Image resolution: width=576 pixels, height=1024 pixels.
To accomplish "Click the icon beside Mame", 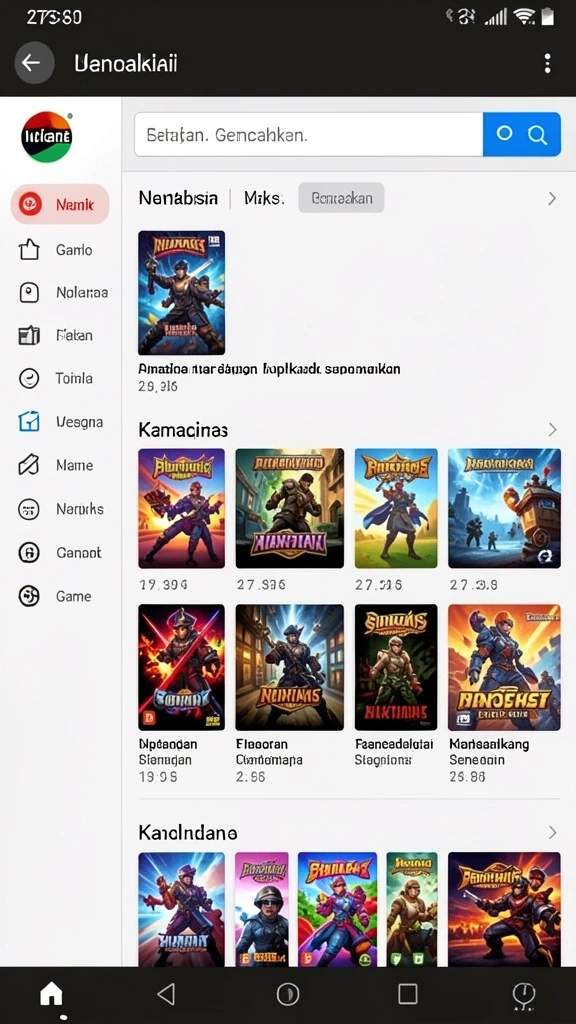I will click(x=29, y=466).
